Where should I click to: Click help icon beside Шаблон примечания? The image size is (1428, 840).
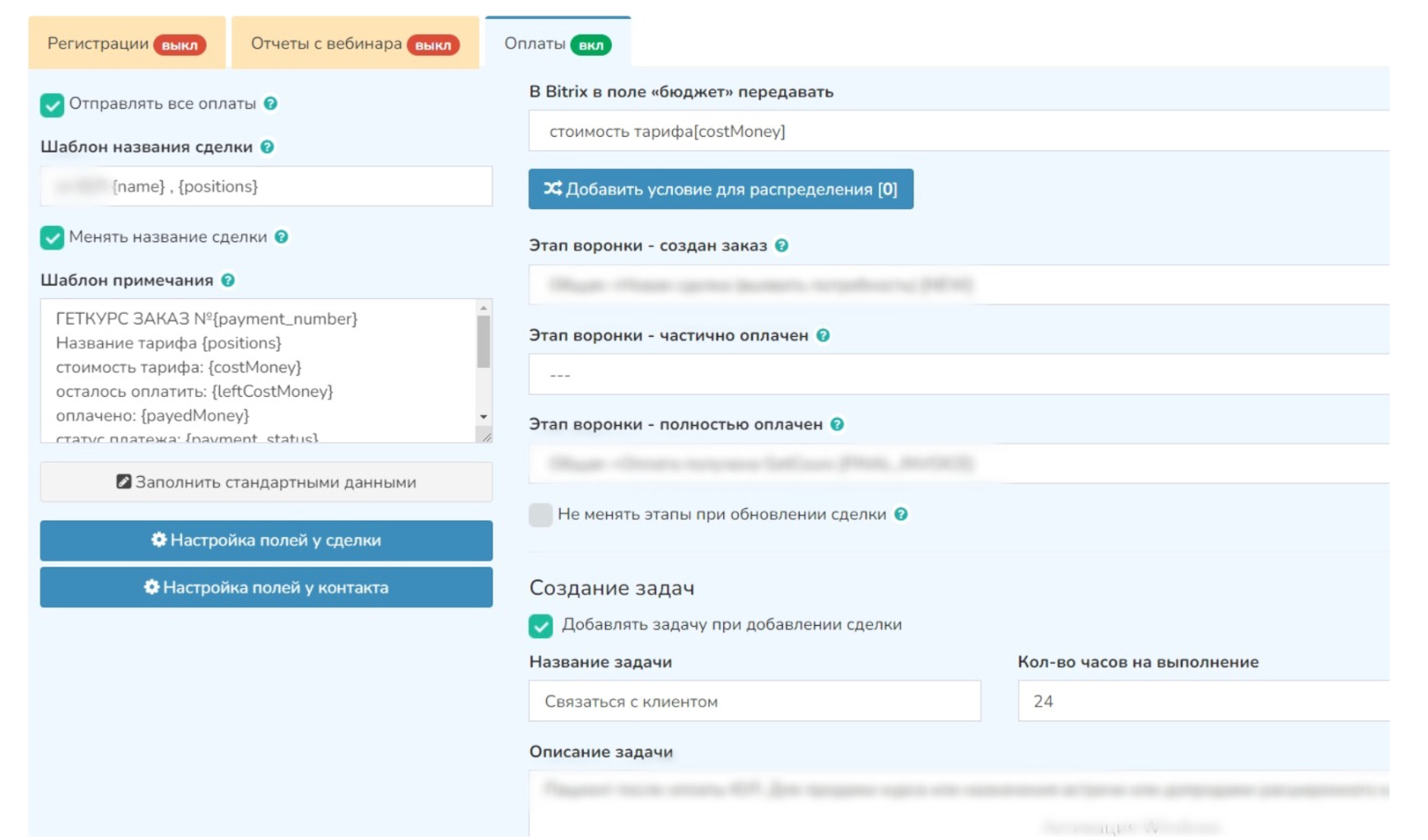228,281
